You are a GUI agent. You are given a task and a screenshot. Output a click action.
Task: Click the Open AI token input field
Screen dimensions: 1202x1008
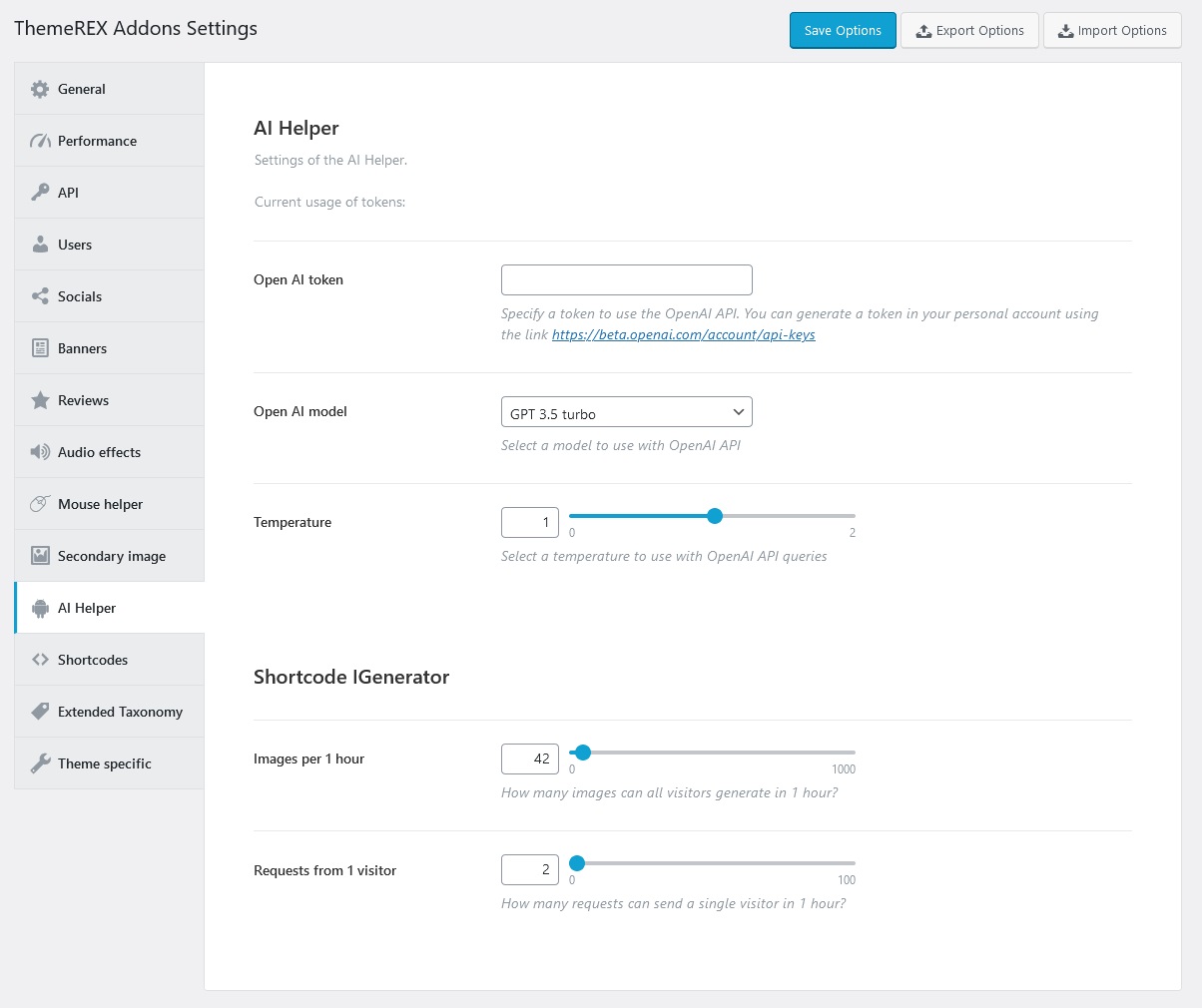pos(627,279)
